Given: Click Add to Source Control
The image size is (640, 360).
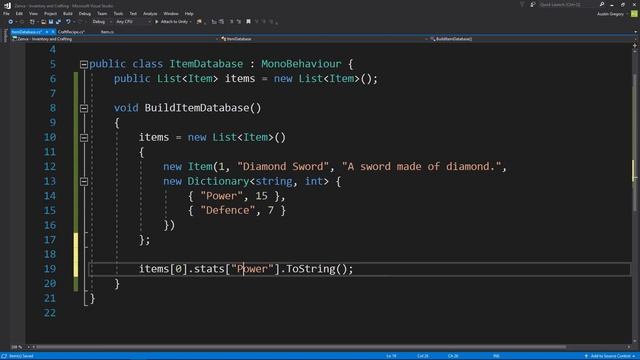Looking at the screenshot, I should tap(610, 356).
